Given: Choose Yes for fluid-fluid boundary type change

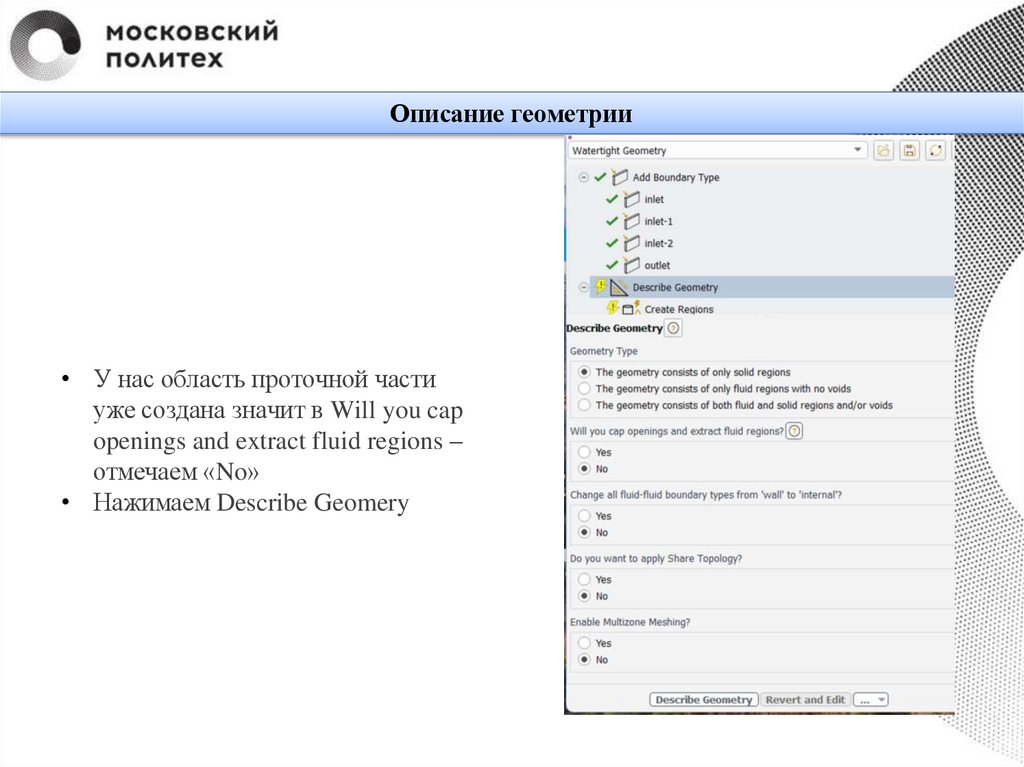Looking at the screenshot, I should (x=584, y=515).
